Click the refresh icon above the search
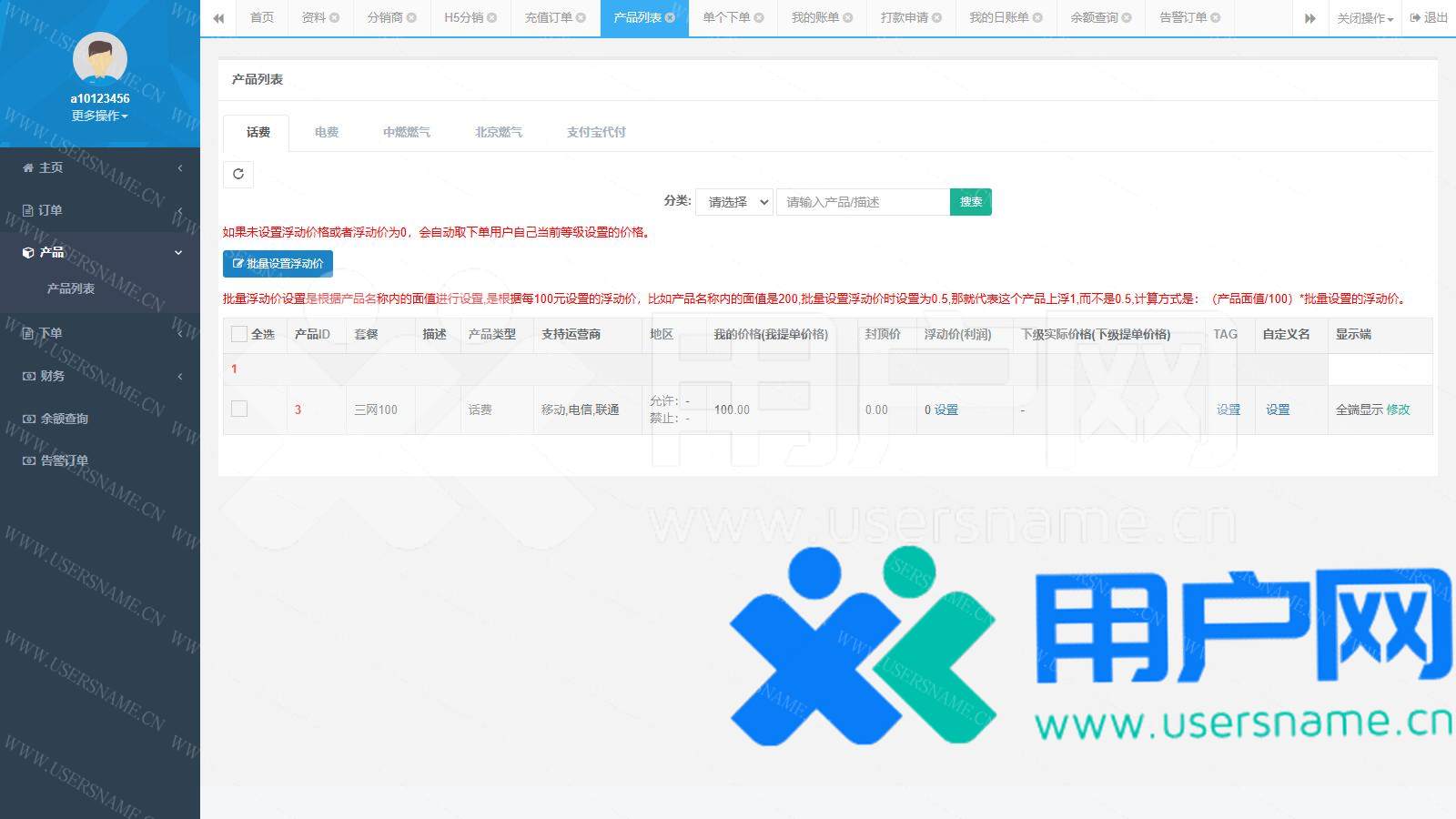Image resolution: width=1456 pixels, height=819 pixels. [238, 174]
